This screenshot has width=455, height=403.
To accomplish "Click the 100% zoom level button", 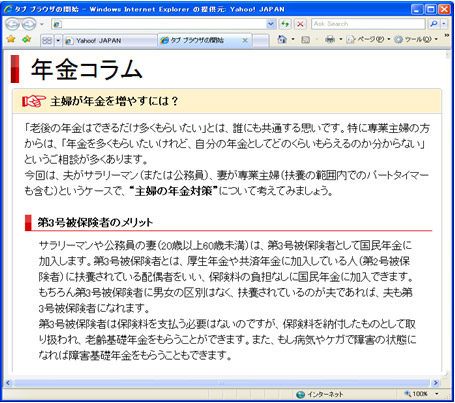I will pos(416,394).
